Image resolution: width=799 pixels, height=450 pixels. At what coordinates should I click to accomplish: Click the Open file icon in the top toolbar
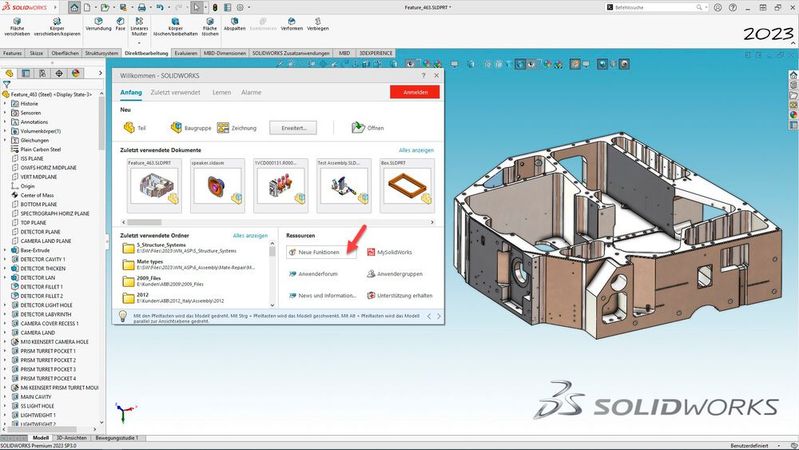point(105,8)
